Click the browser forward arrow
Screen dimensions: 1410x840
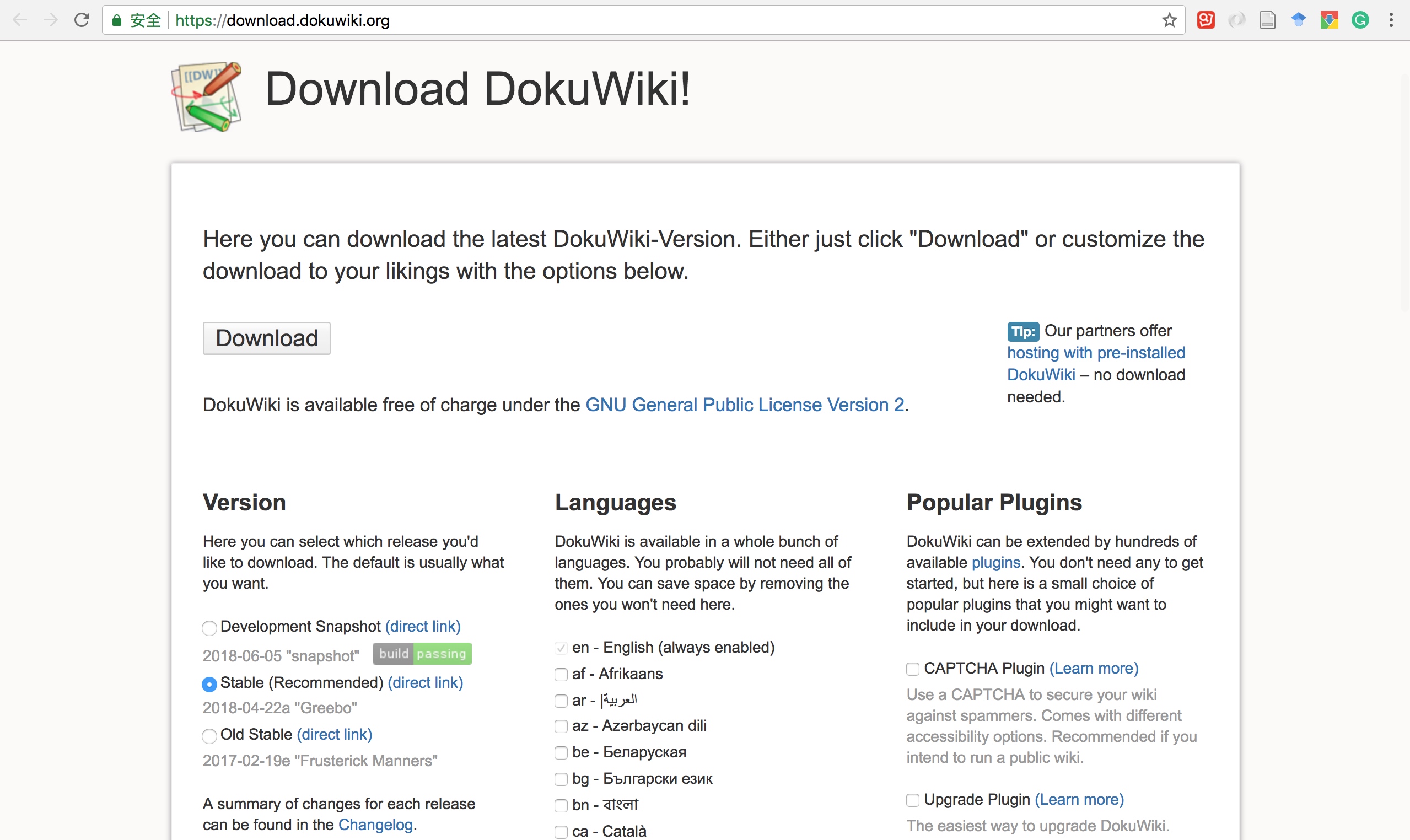[51, 20]
